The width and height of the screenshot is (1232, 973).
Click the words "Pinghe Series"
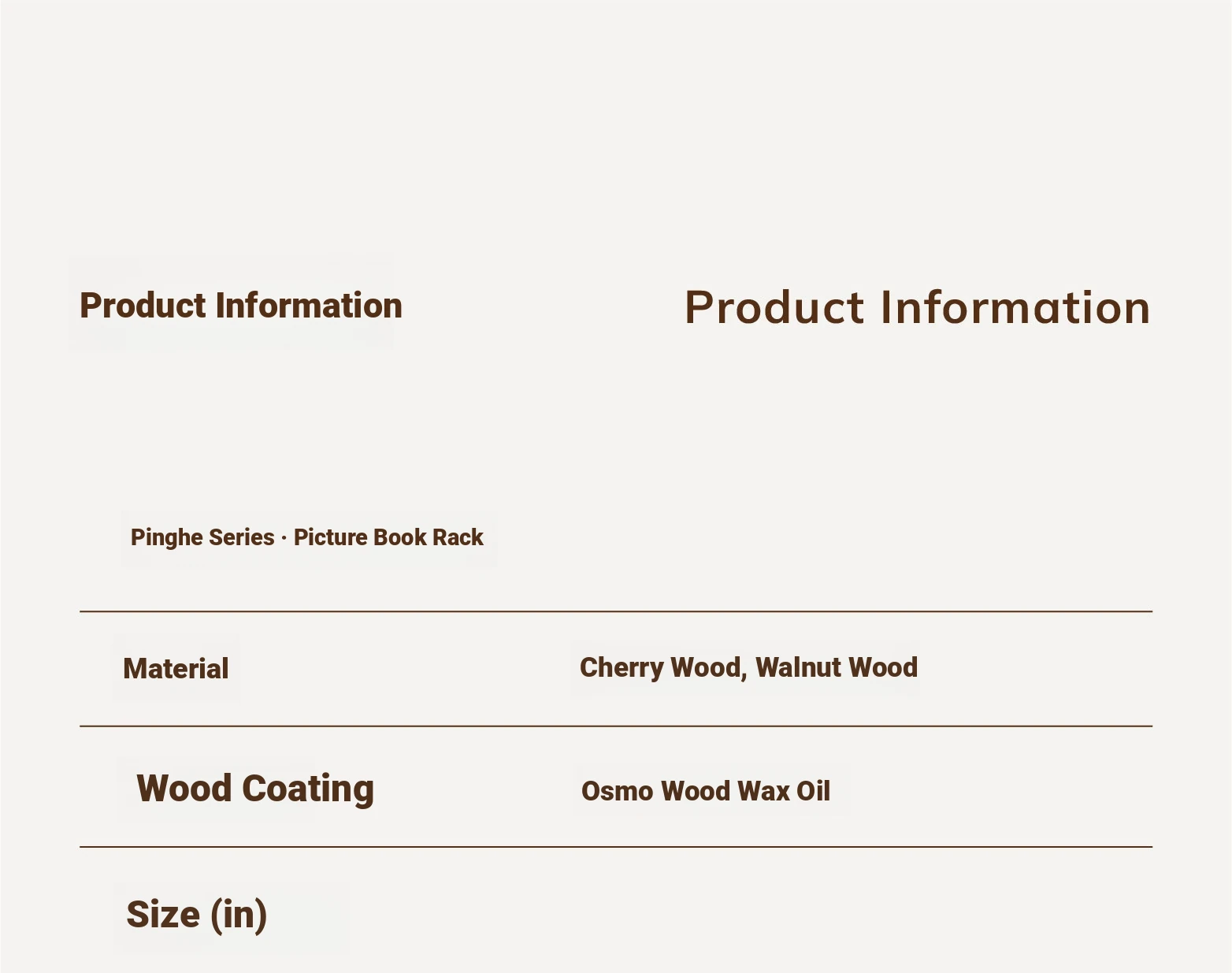(202, 537)
